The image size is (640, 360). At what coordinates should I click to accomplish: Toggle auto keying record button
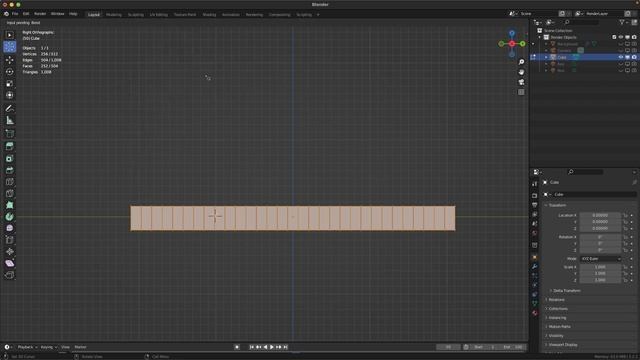(x=237, y=347)
